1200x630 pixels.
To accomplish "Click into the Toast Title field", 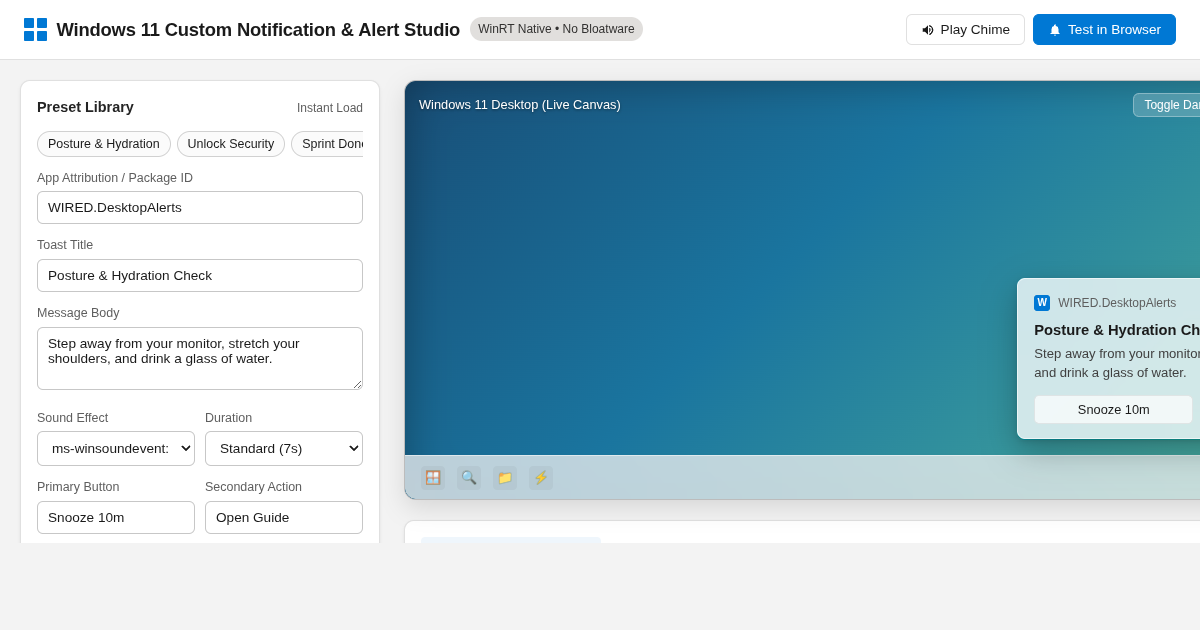I will [200, 275].
